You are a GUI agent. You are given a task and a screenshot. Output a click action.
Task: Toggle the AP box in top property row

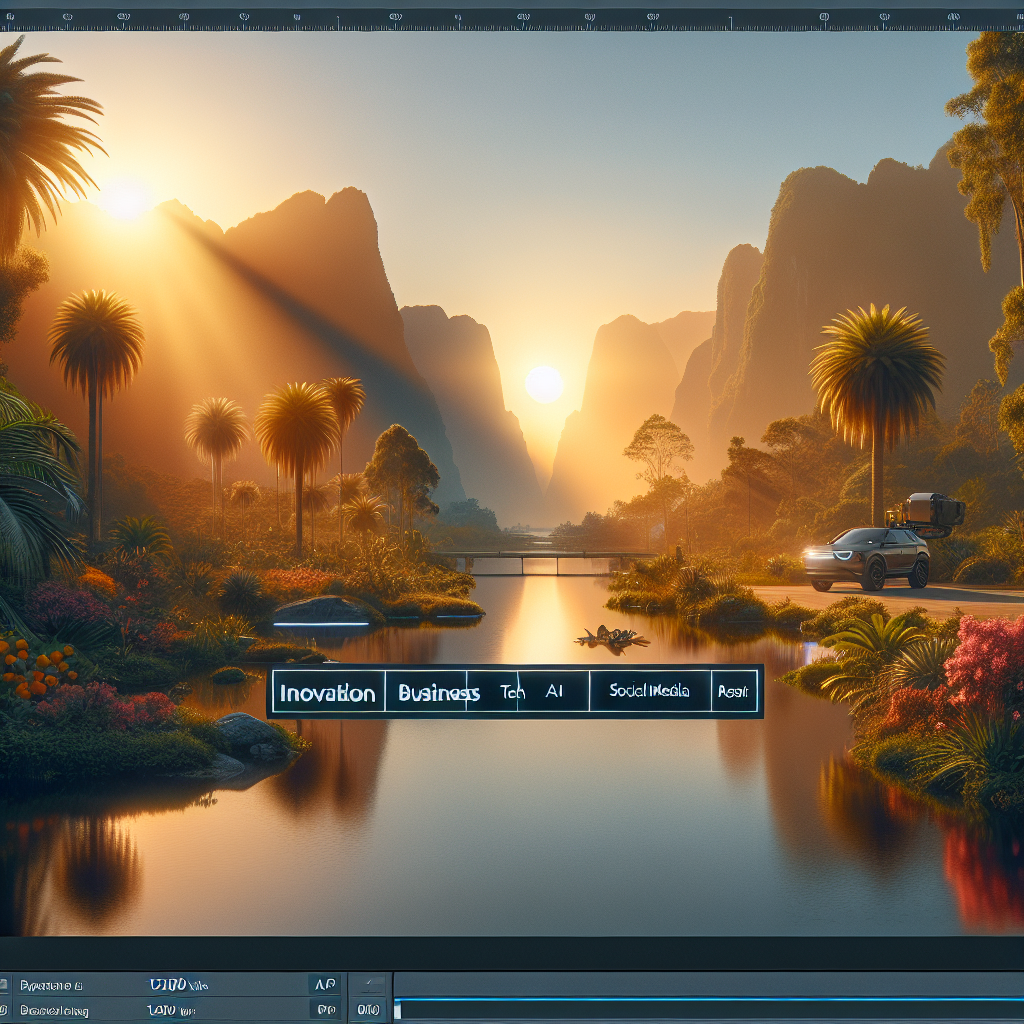(325, 985)
